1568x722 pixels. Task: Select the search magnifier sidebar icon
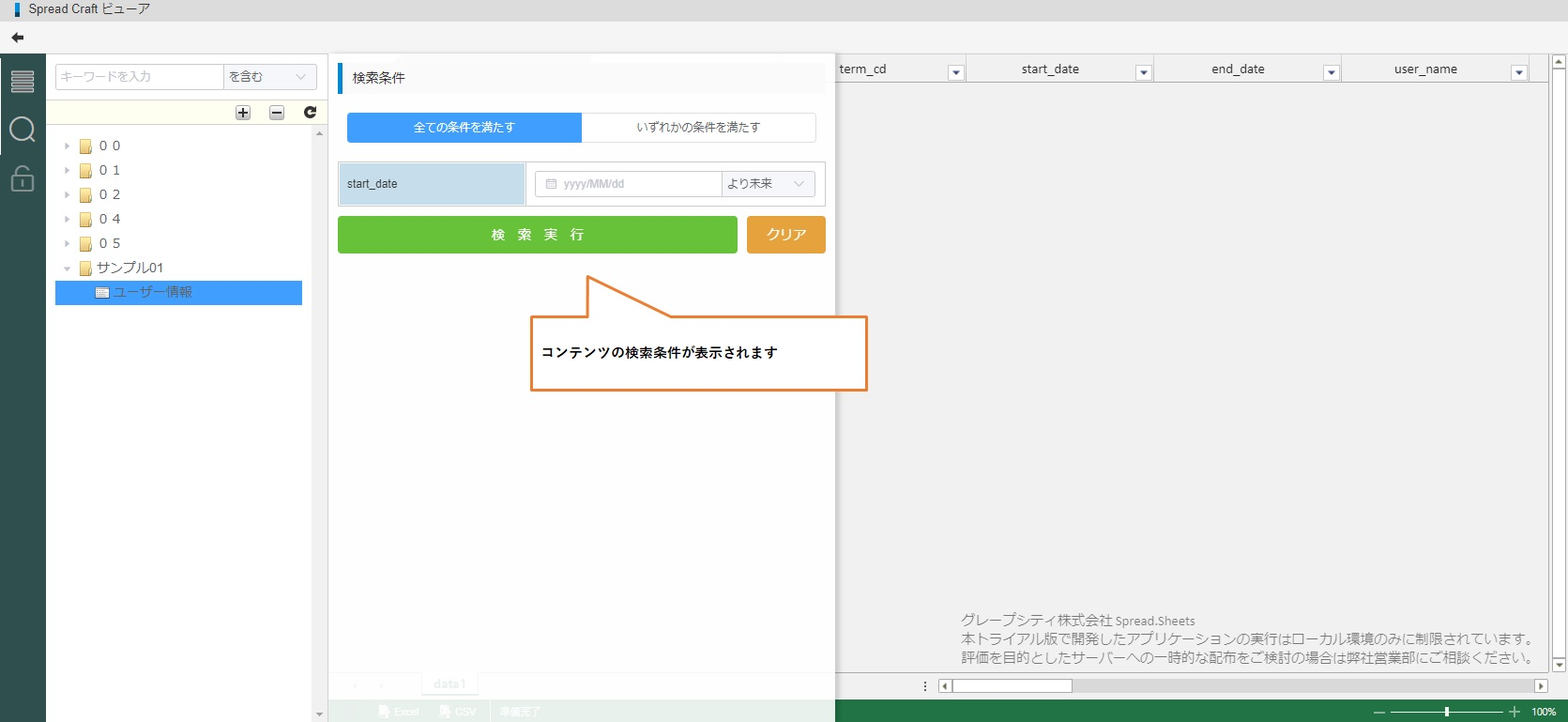coord(23,130)
